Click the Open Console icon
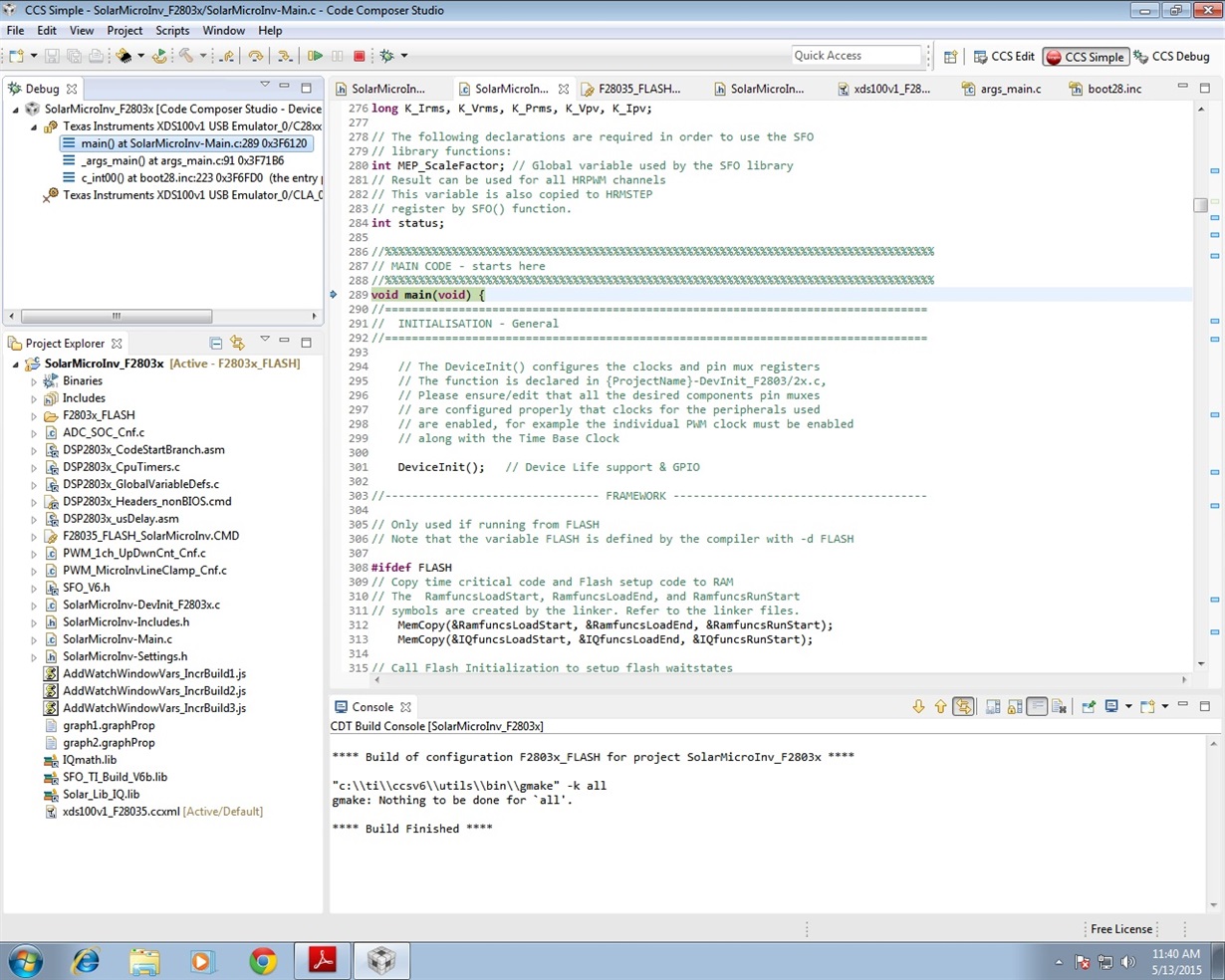Screen dimensions: 1225x980 pyautogui.click(x=1147, y=706)
